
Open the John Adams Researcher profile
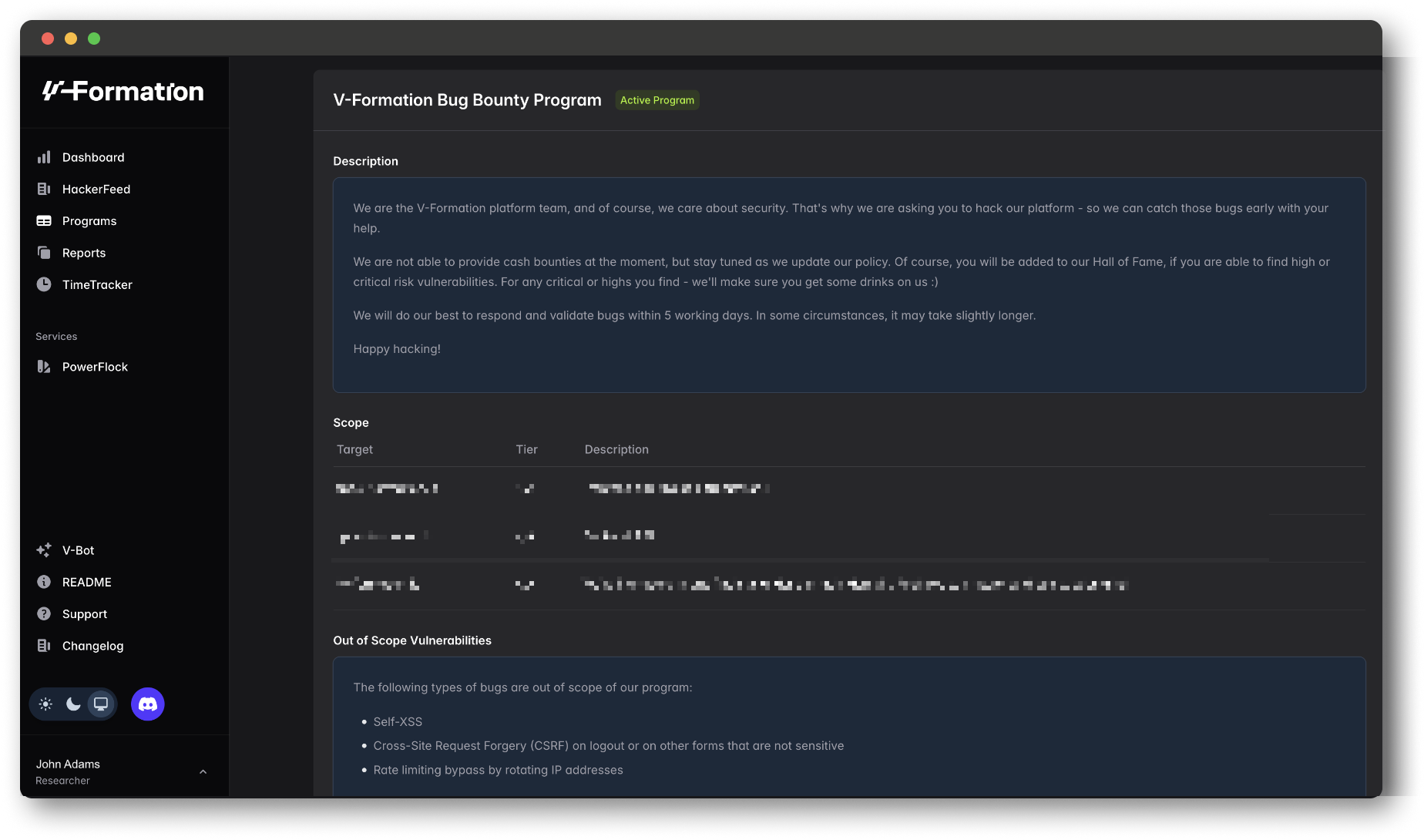(68, 771)
